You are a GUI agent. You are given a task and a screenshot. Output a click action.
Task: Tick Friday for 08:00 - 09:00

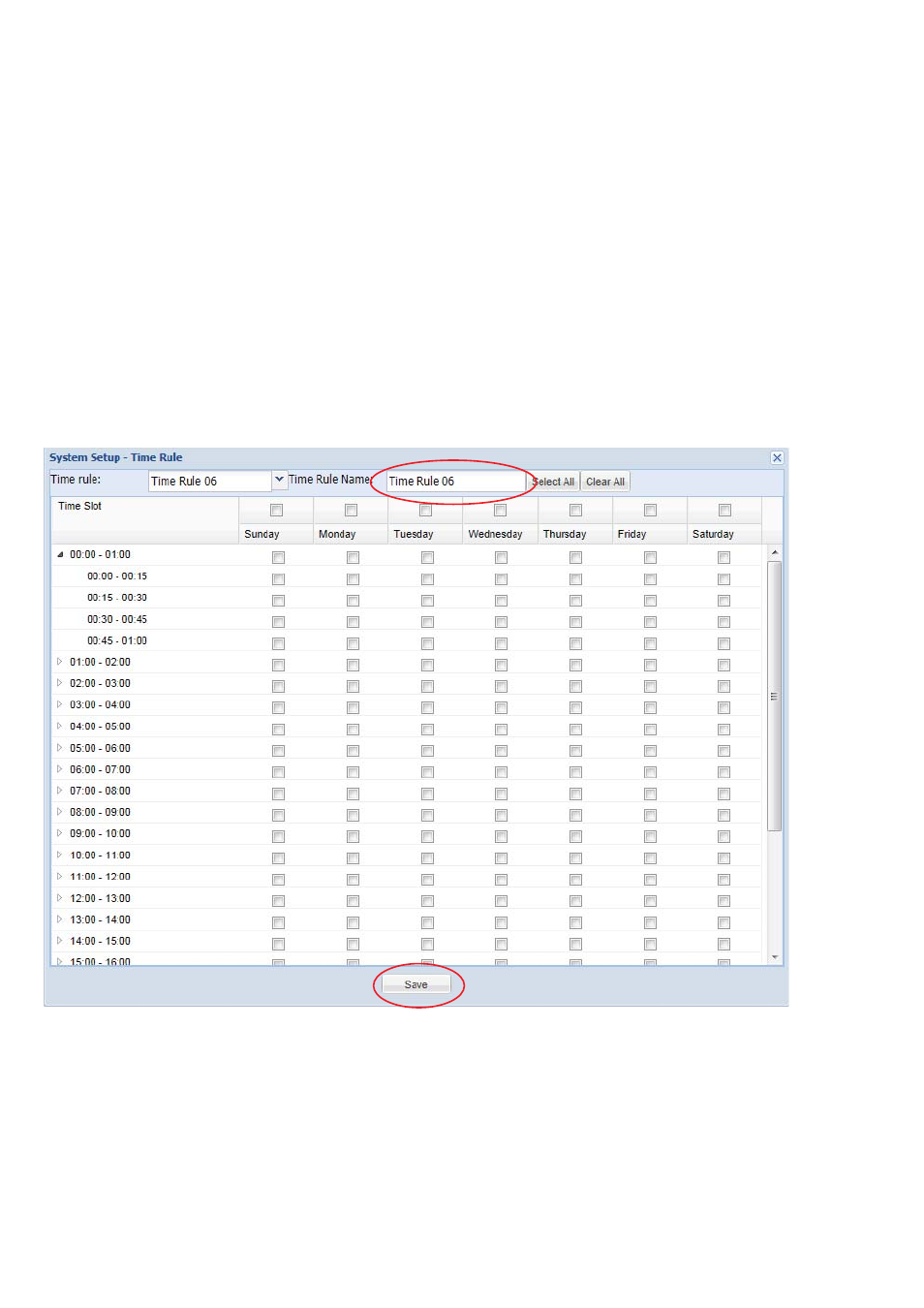click(651, 816)
